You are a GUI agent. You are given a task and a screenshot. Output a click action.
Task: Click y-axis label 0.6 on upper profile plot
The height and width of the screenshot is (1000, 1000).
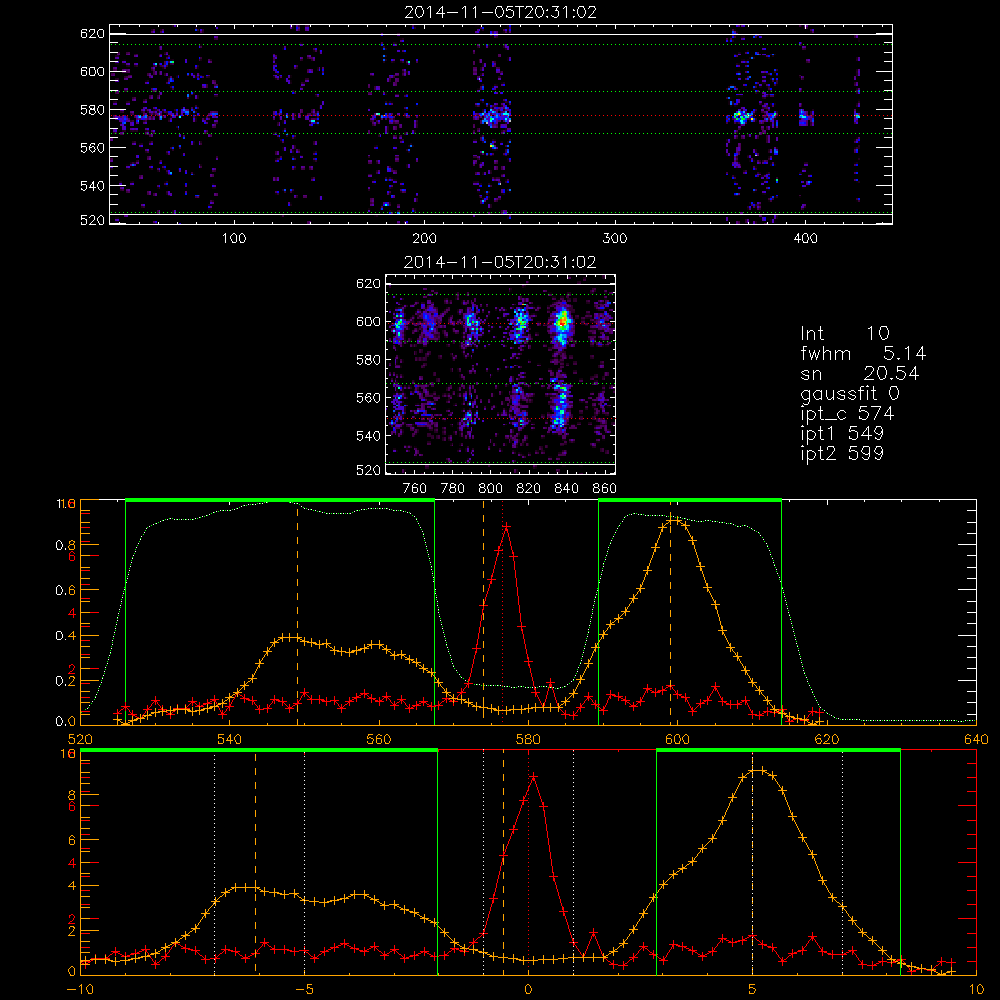(65, 591)
